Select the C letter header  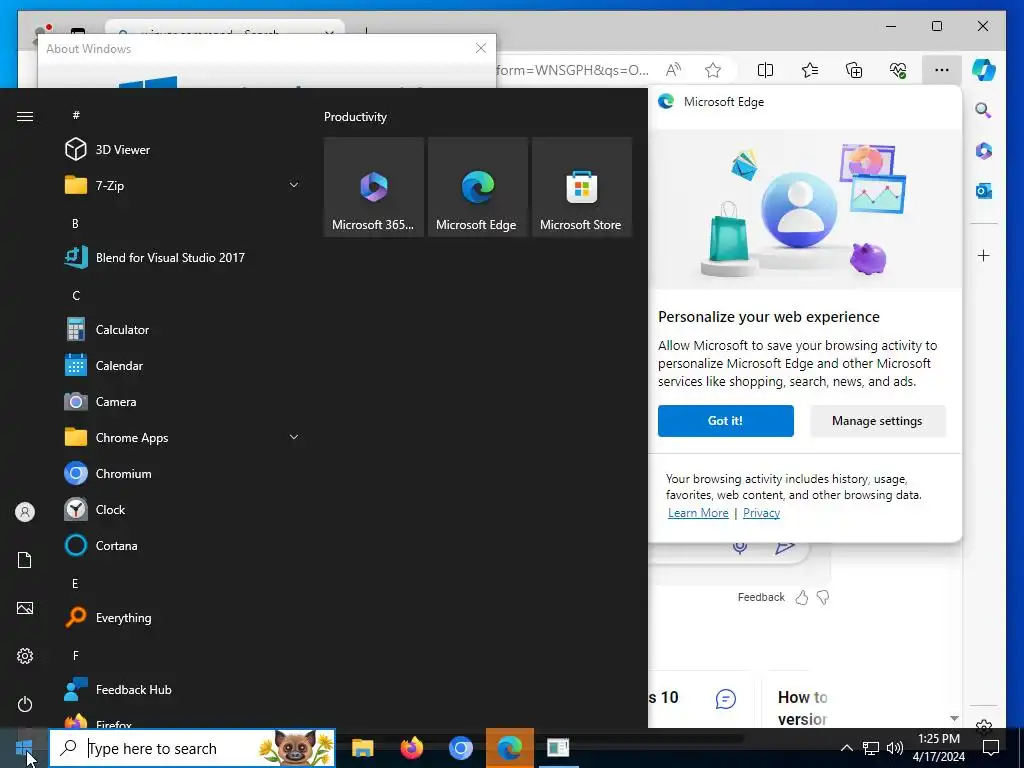[76, 295]
